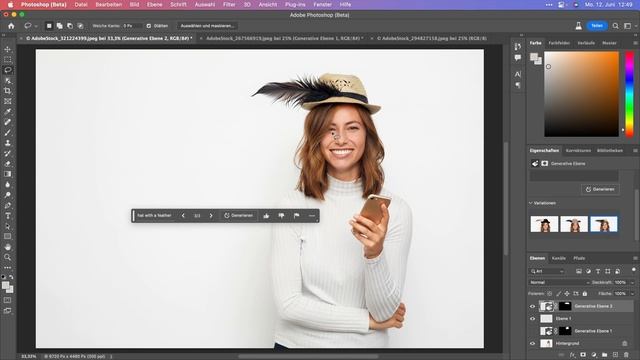Select the Dodge tool

7,195
